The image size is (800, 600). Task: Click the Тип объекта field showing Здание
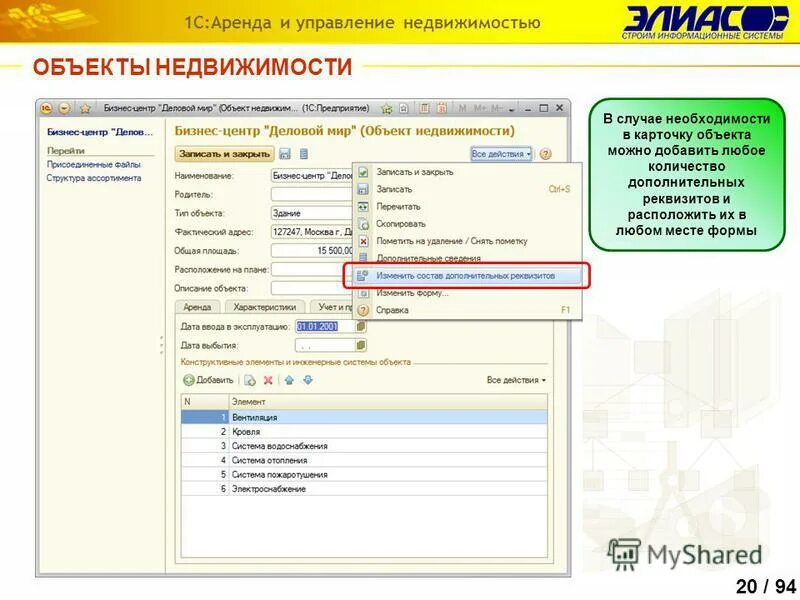click(x=312, y=213)
